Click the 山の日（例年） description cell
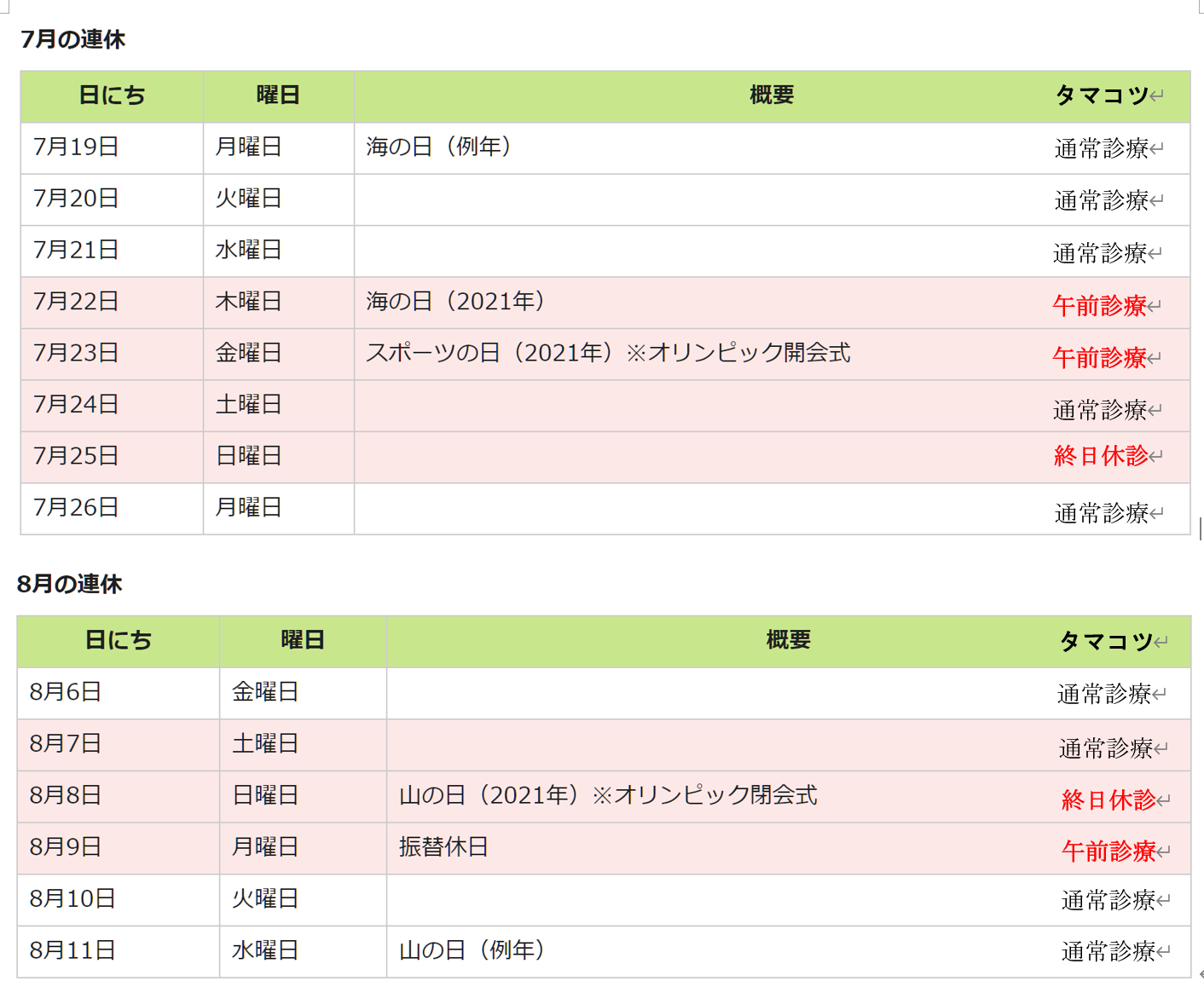1204x987 pixels. 472,950
